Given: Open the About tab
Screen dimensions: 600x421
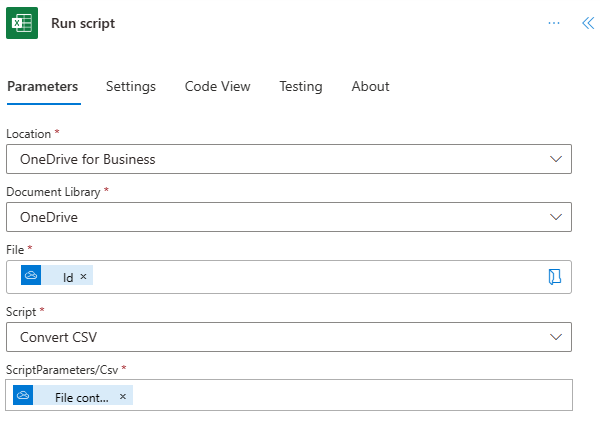Looking at the screenshot, I should click(x=370, y=86).
